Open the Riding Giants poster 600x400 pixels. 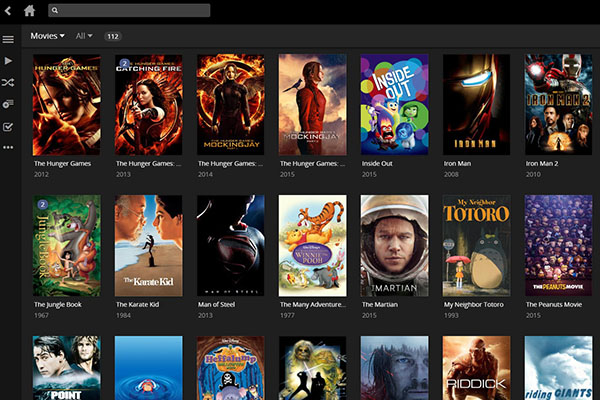coord(558,368)
